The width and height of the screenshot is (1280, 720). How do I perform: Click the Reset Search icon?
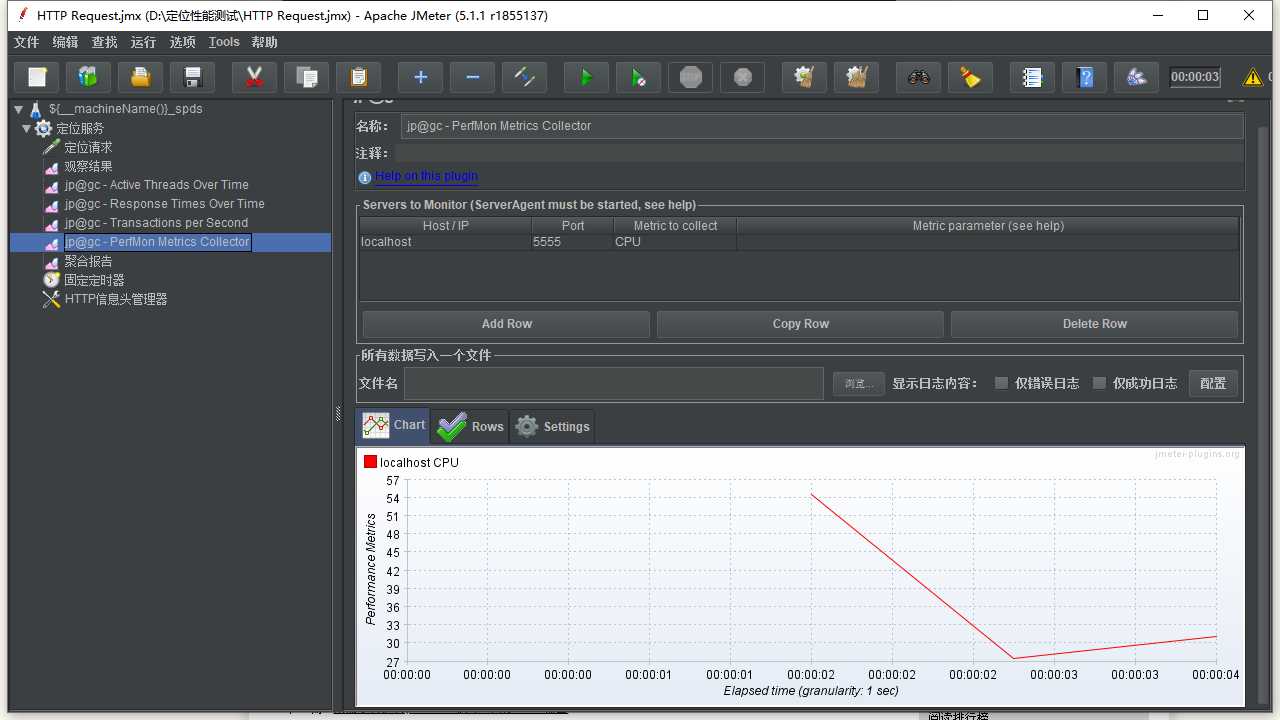pyautogui.click(x=970, y=77)
